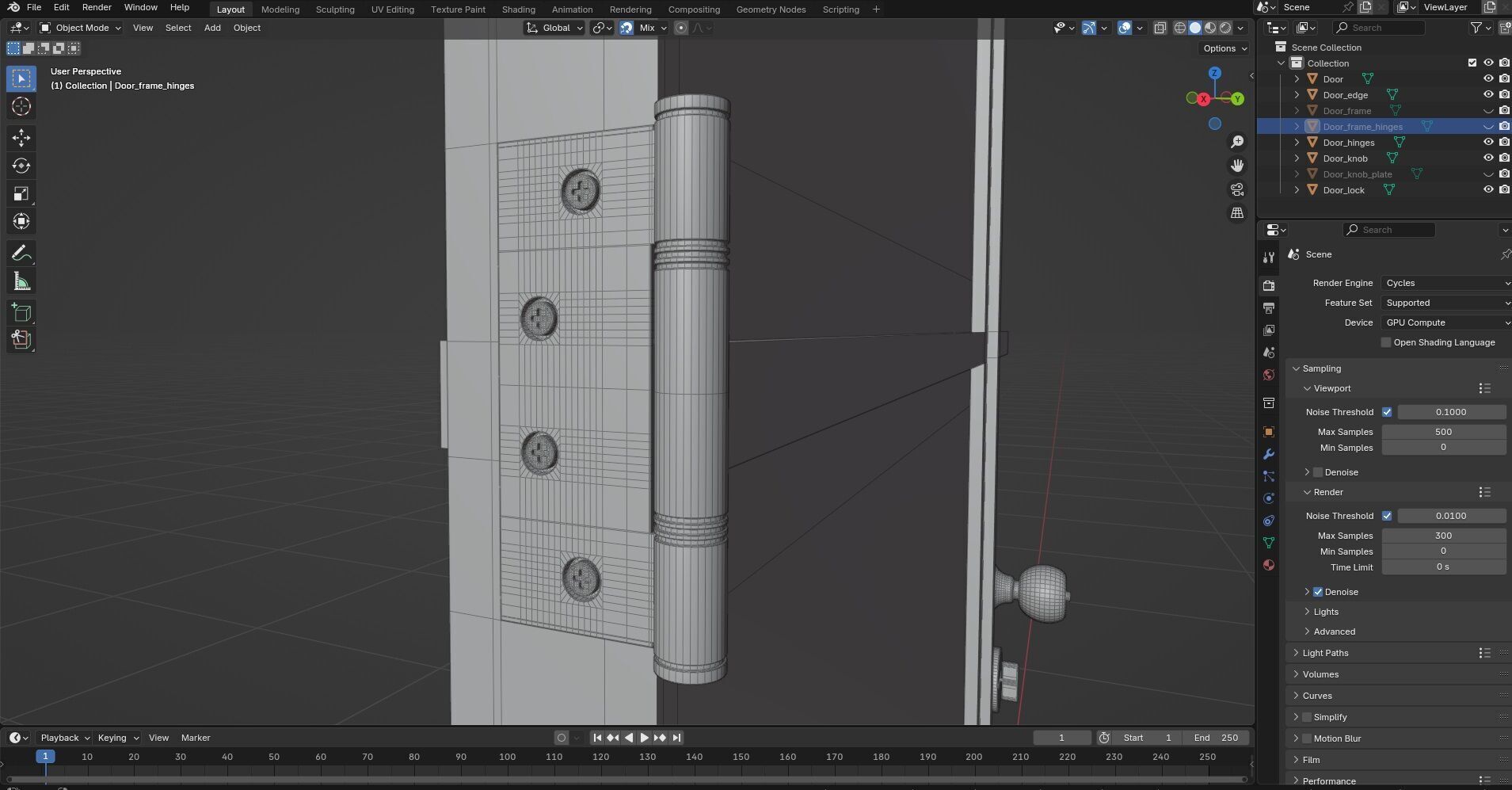Open the outliner filter funnel
This screenshot has width=1512, height=790.
click(1476, 28)
